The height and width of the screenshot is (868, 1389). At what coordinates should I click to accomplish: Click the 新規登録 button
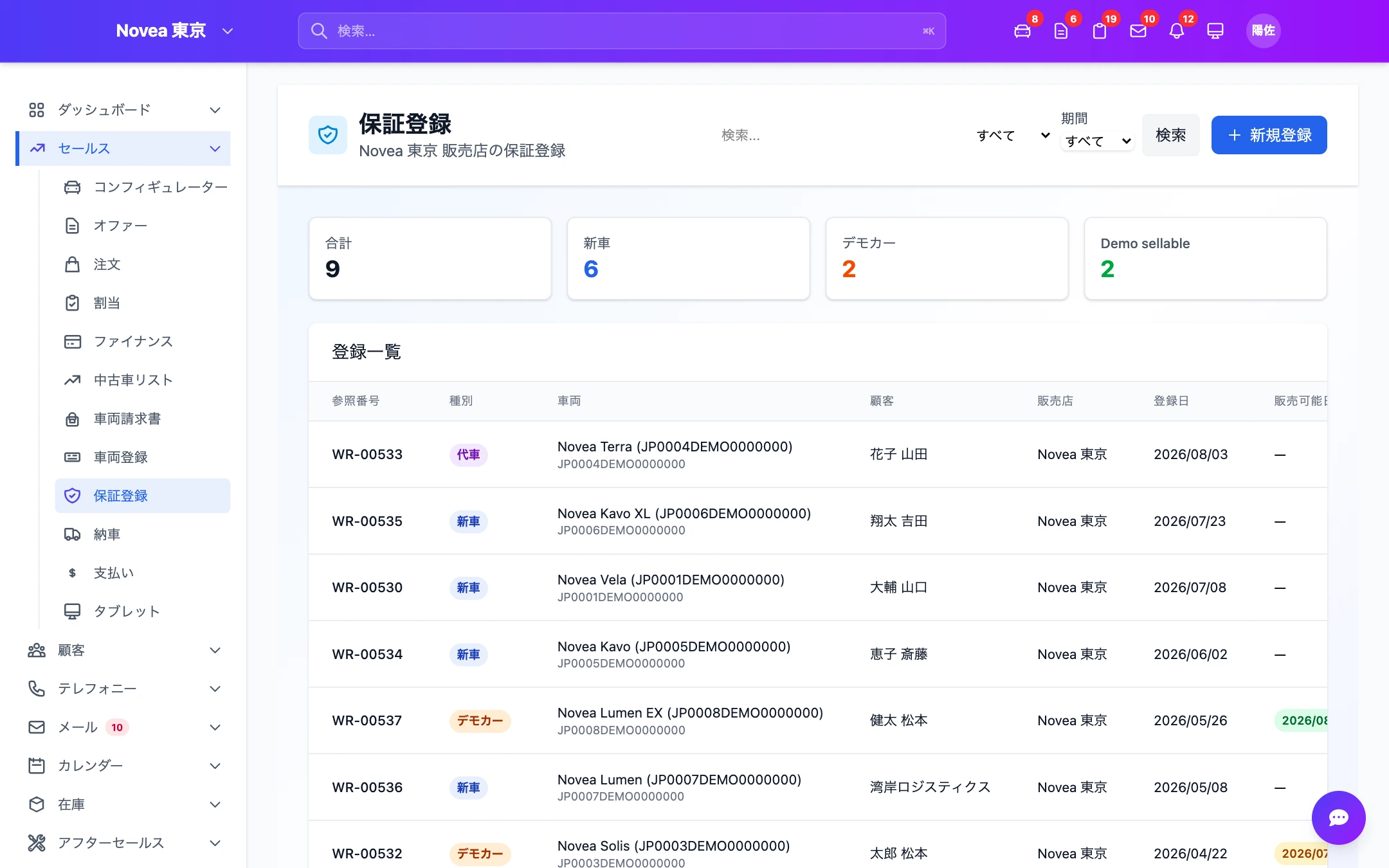[1269, 135]
